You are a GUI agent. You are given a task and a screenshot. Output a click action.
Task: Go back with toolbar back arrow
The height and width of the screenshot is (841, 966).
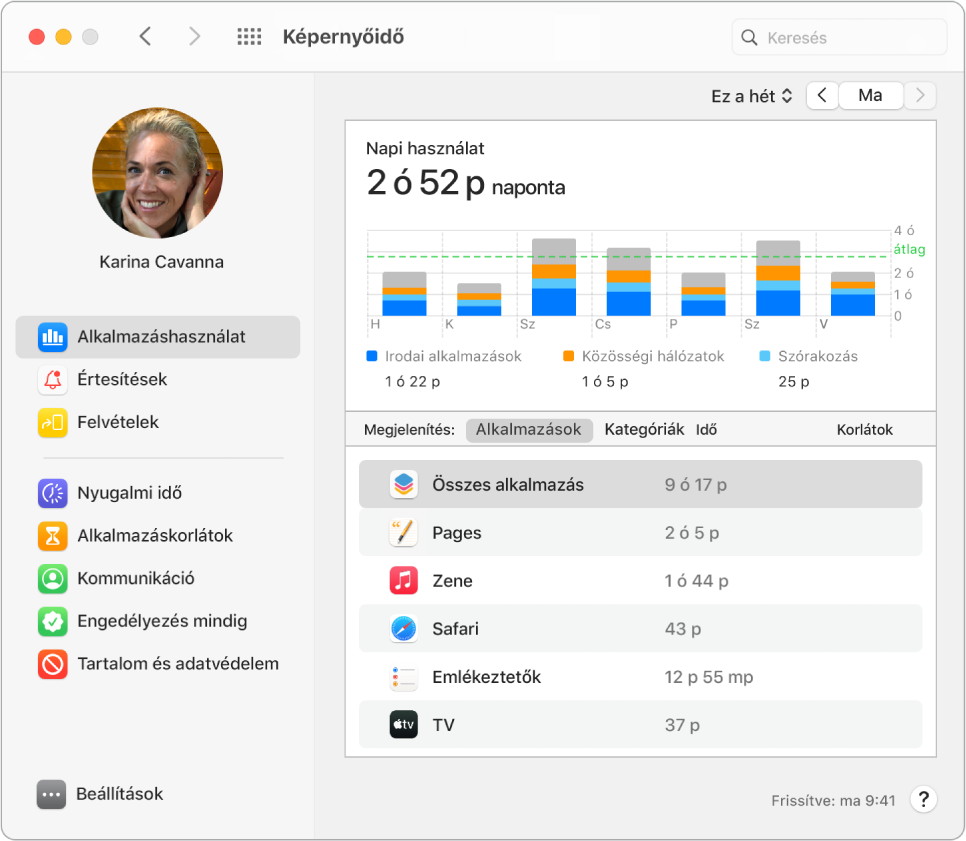[145, 36]
